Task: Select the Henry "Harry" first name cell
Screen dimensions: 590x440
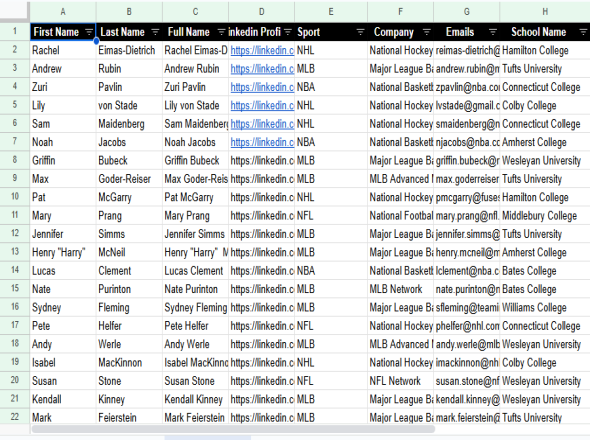Action: coord(63,253)
